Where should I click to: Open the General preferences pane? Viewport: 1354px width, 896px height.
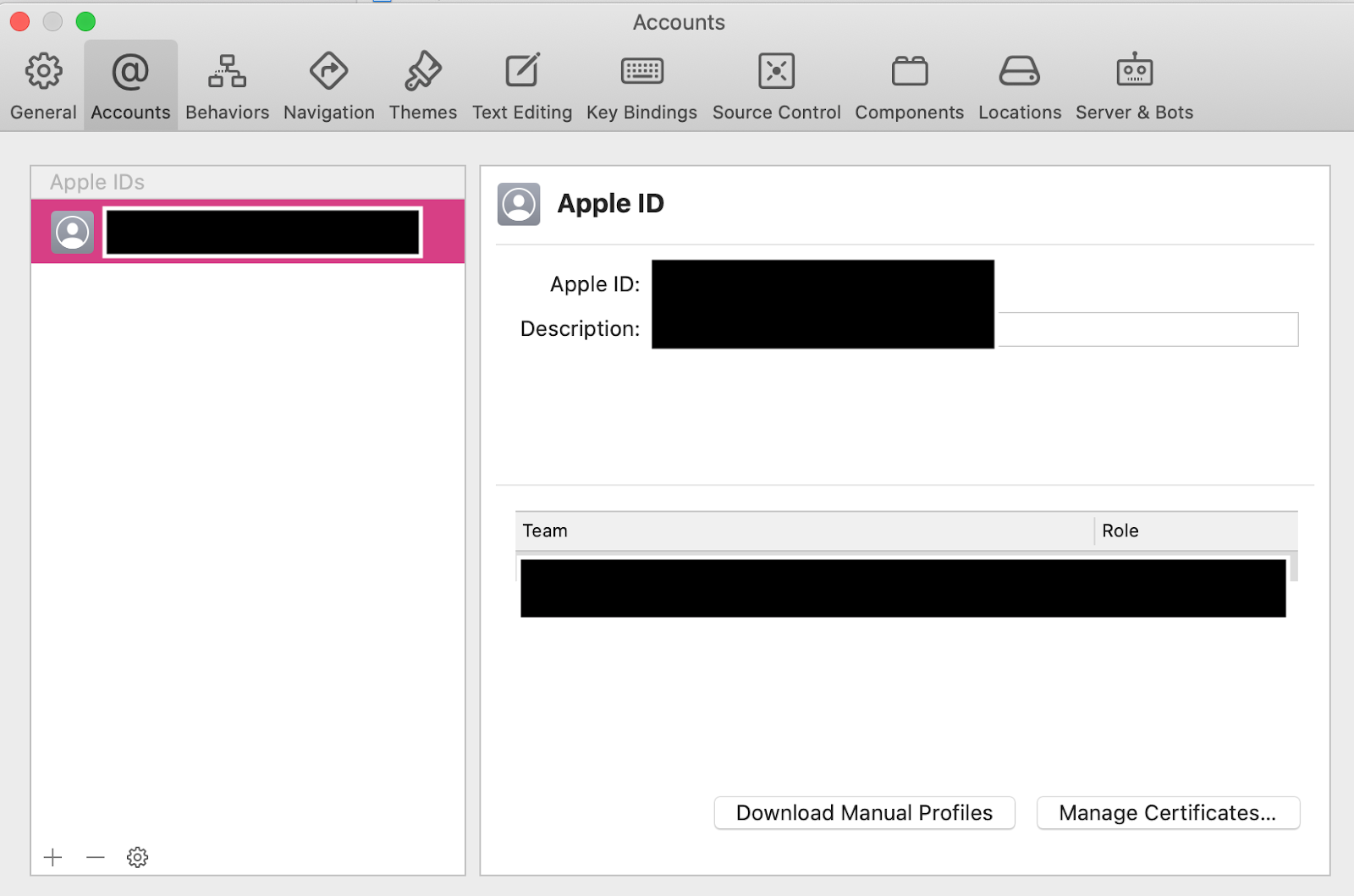pyautogui.click(x=43, y=86)
